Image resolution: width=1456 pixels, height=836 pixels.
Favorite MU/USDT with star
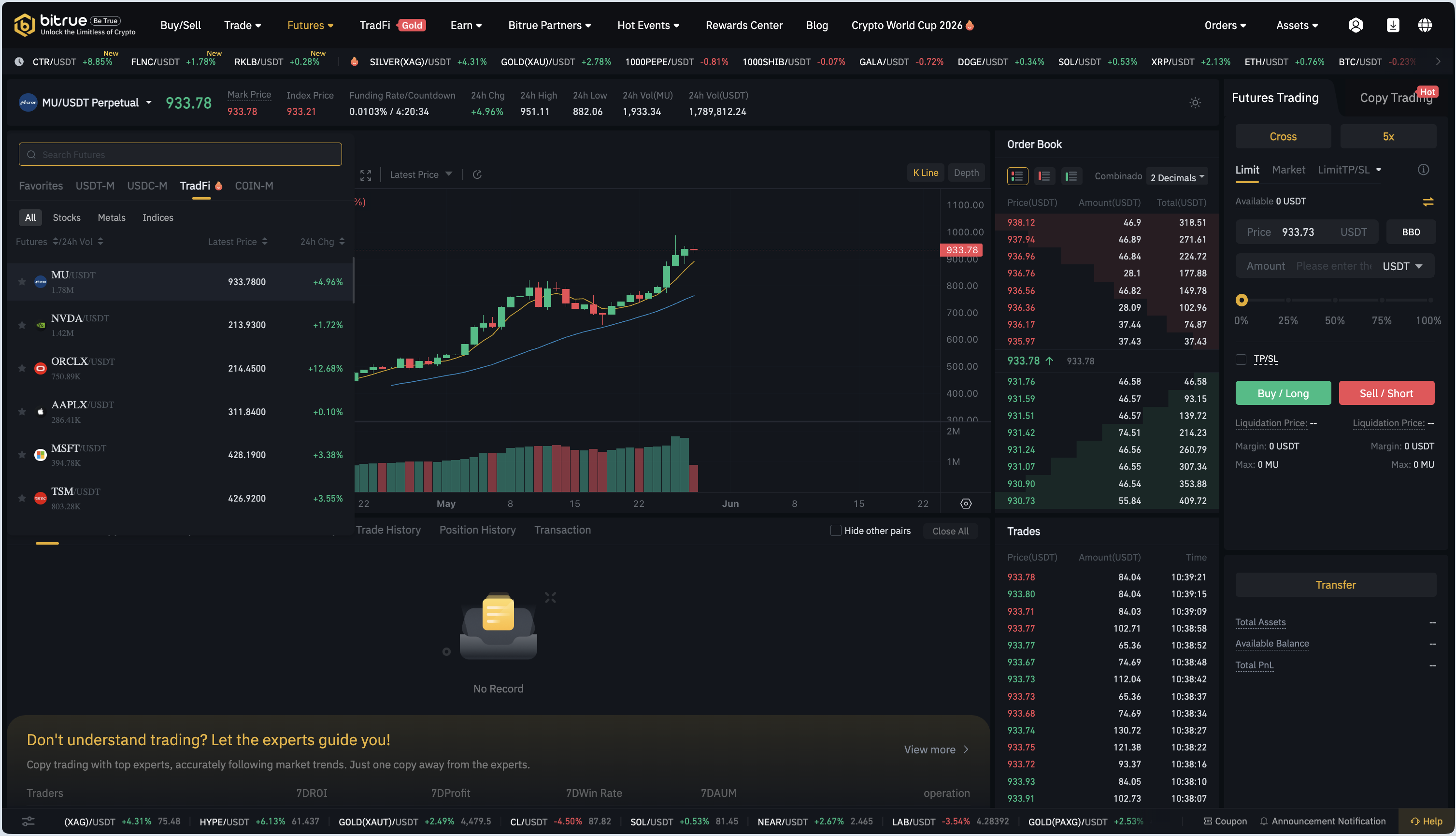tap(22, 281)
